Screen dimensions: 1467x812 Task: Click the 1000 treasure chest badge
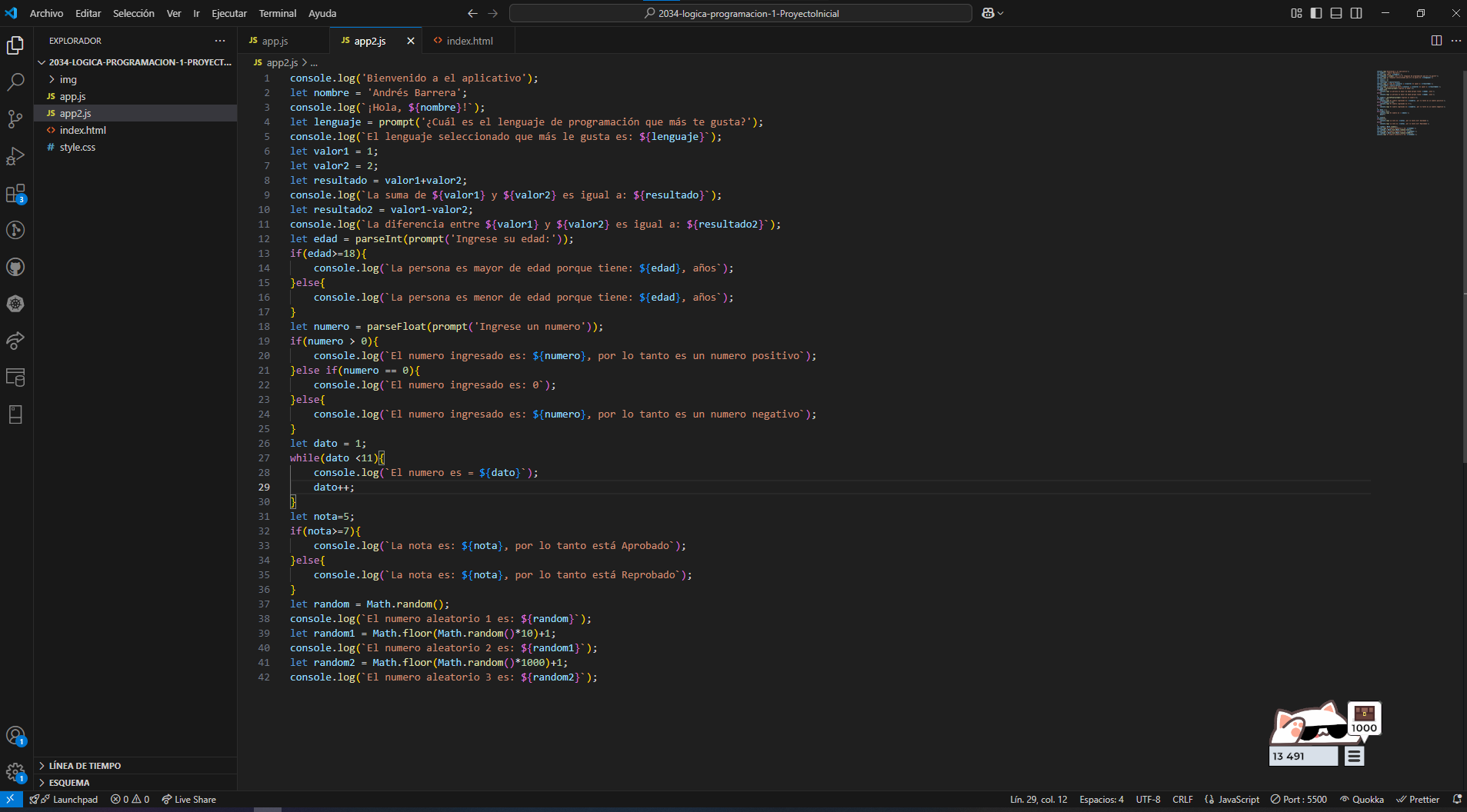coord(1364,719)
